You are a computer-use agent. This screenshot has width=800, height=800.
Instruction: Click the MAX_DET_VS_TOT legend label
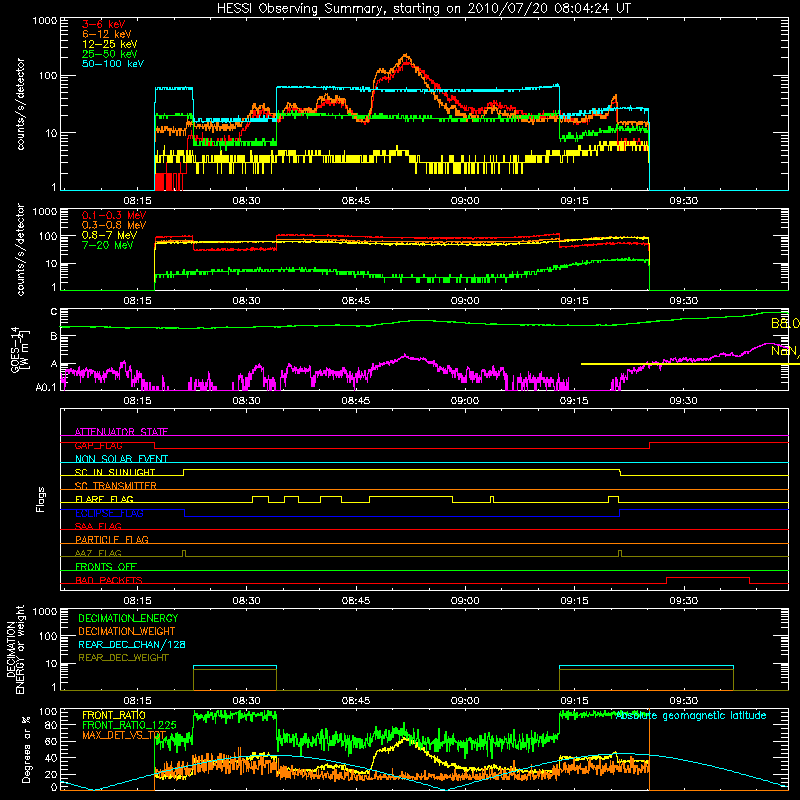pos(124,735)
